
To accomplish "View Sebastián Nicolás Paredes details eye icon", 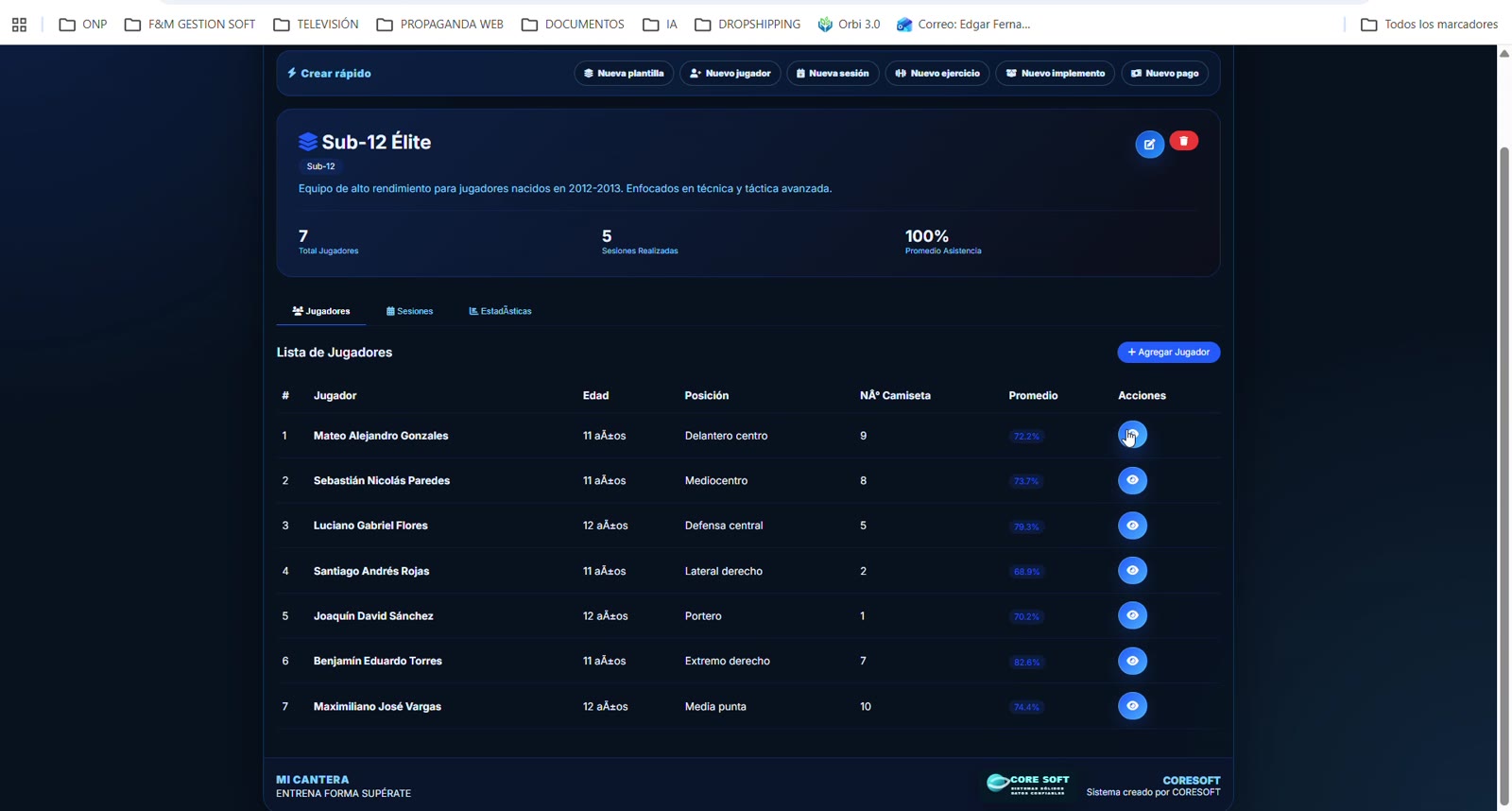I will point(1132,480).
